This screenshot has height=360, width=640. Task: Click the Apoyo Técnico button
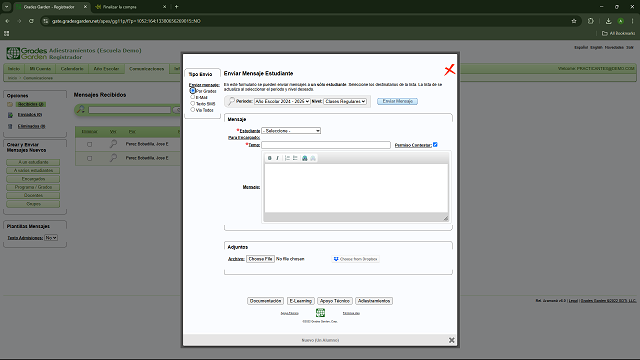coord(335,301)
